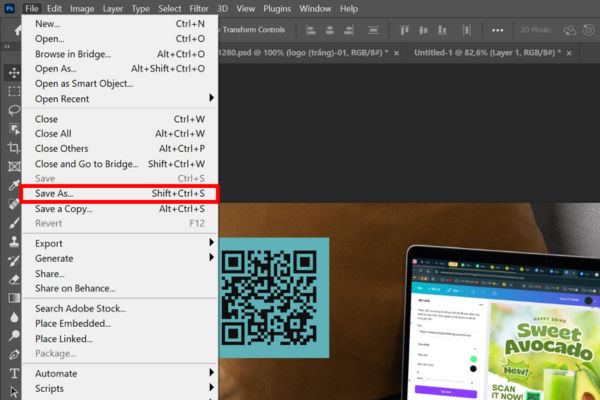
Task: Open the File menu
Action: 32,8
